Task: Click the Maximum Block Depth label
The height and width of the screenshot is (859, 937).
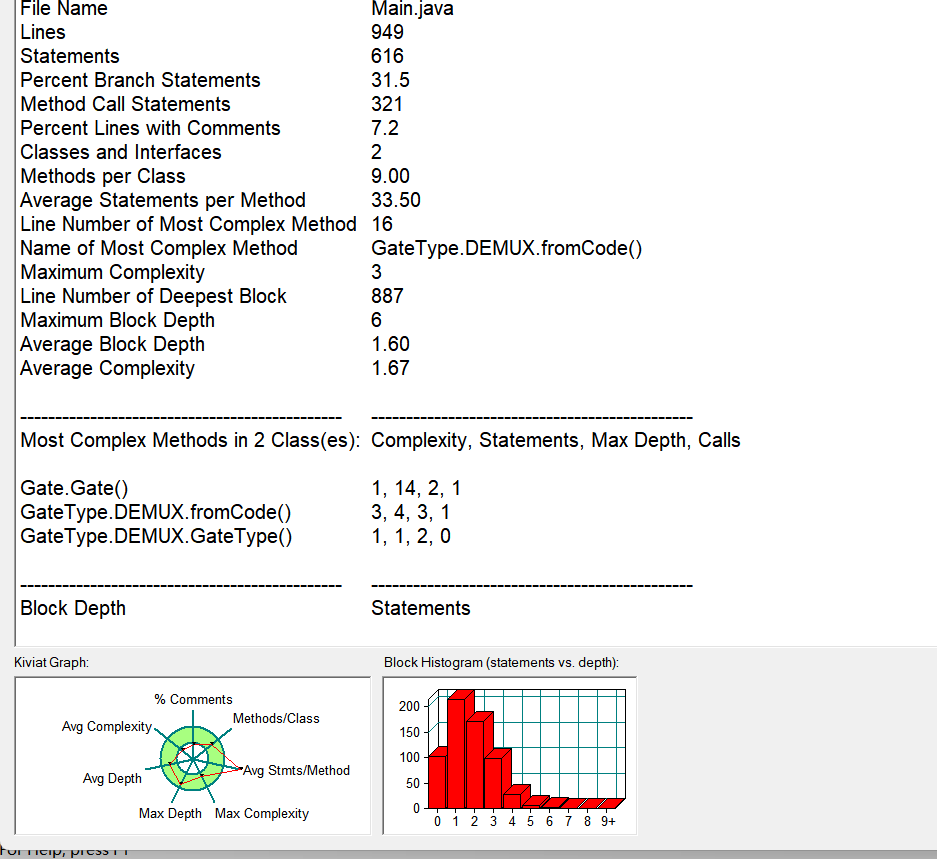Action: point(117,320)
